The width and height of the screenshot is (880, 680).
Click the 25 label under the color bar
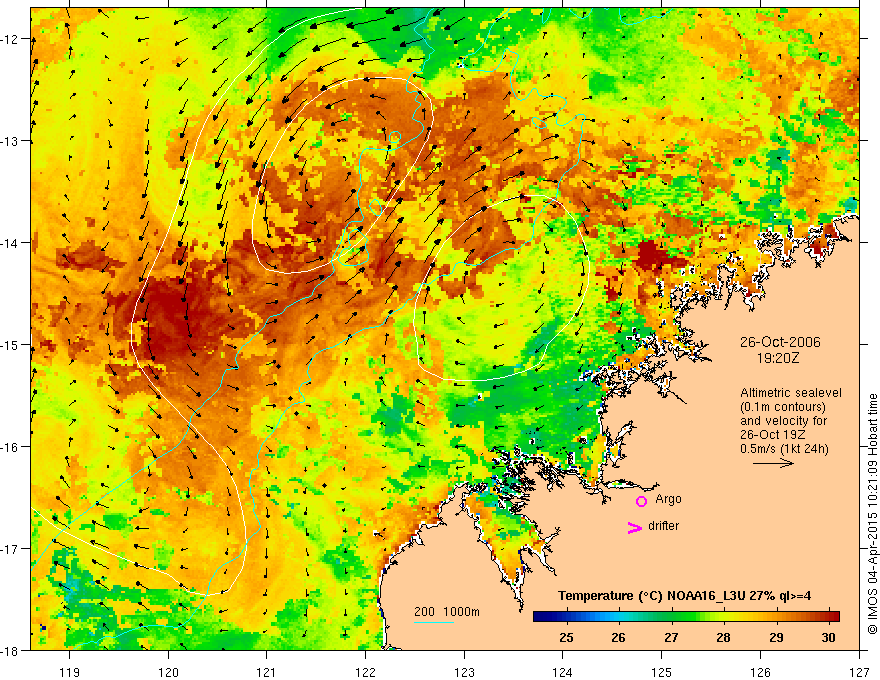pyautogui.click(x=566, y=637)
